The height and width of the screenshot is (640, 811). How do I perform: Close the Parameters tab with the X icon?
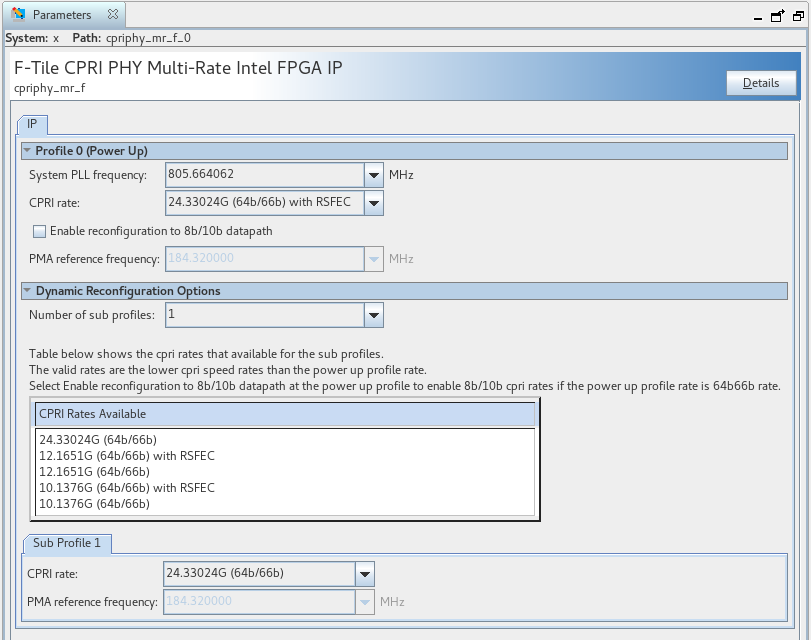tap(112, 14)
